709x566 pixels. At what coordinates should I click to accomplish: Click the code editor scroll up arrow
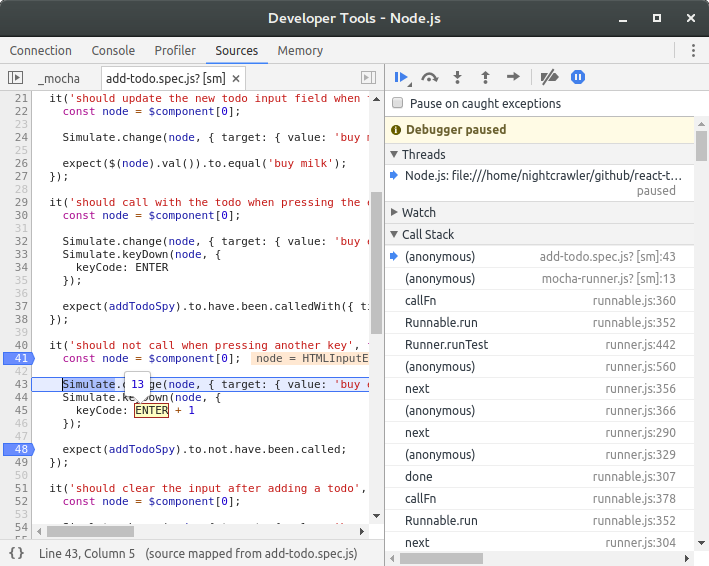[x=376, y=99]
